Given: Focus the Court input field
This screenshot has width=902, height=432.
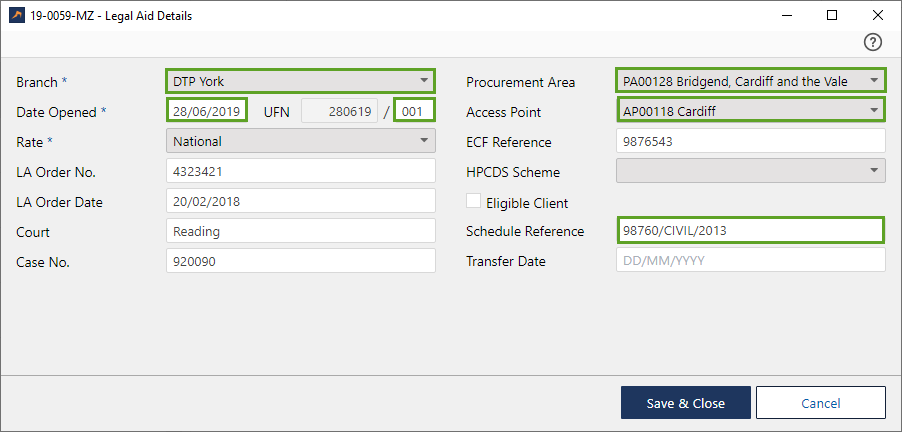Looking at the screenshot, I should click(300, 232).
